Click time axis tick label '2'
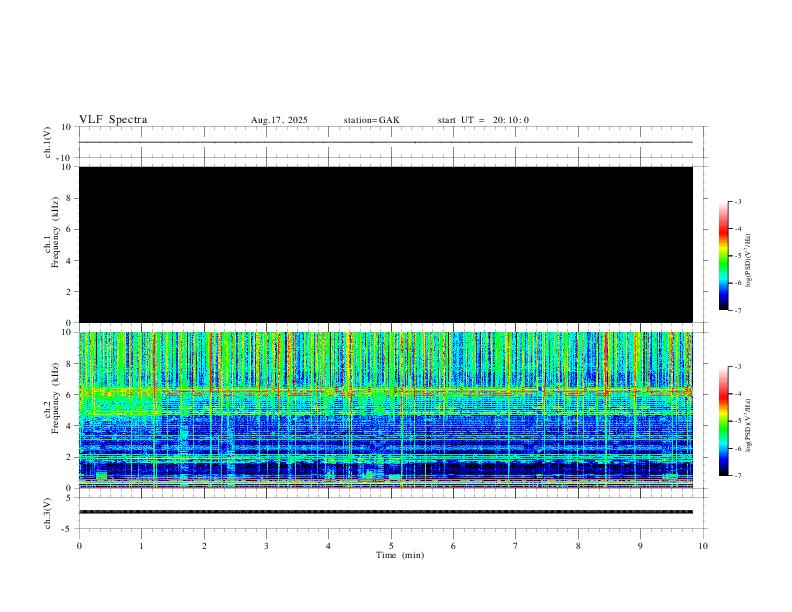 click(204, 546)
